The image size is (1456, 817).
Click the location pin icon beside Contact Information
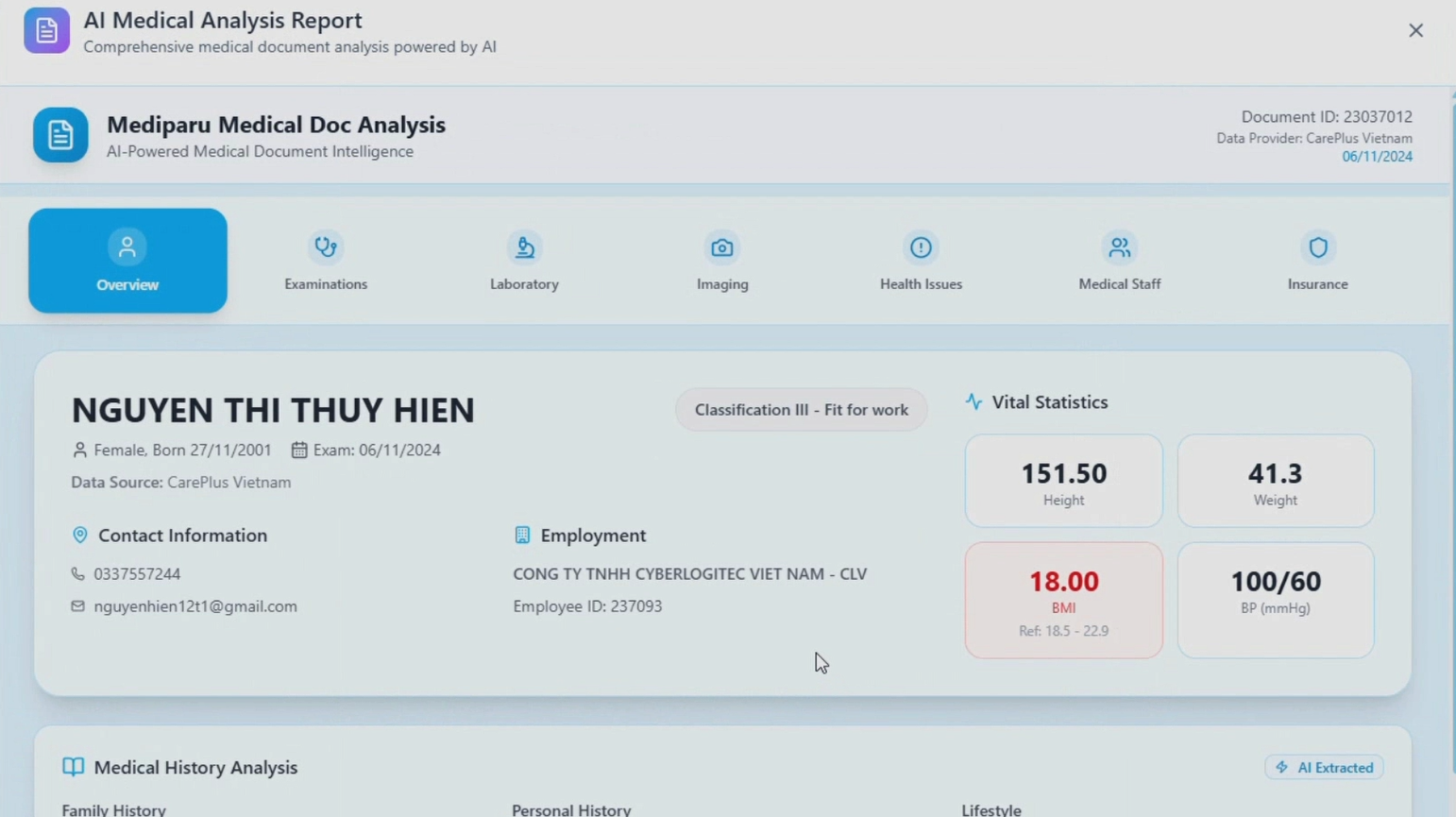coord(80,535)
